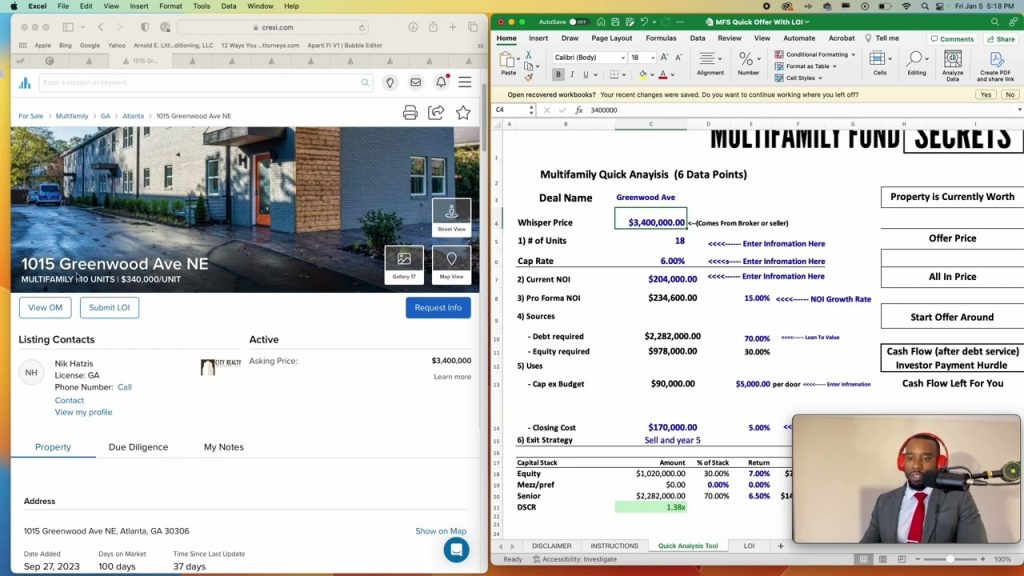Screen dimensions: 1024x576
Task: Open the font size dropdown
Action: pos(650,58)
